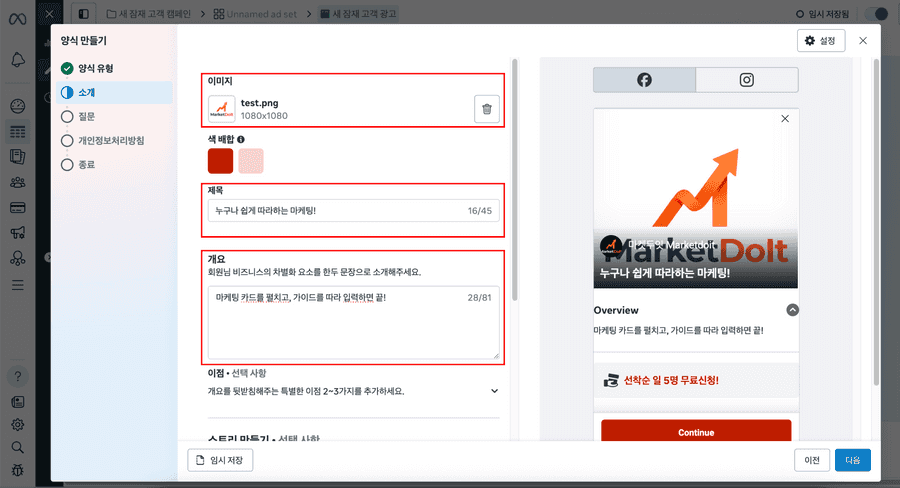Open audiences people icon

(x=18, y=183)
